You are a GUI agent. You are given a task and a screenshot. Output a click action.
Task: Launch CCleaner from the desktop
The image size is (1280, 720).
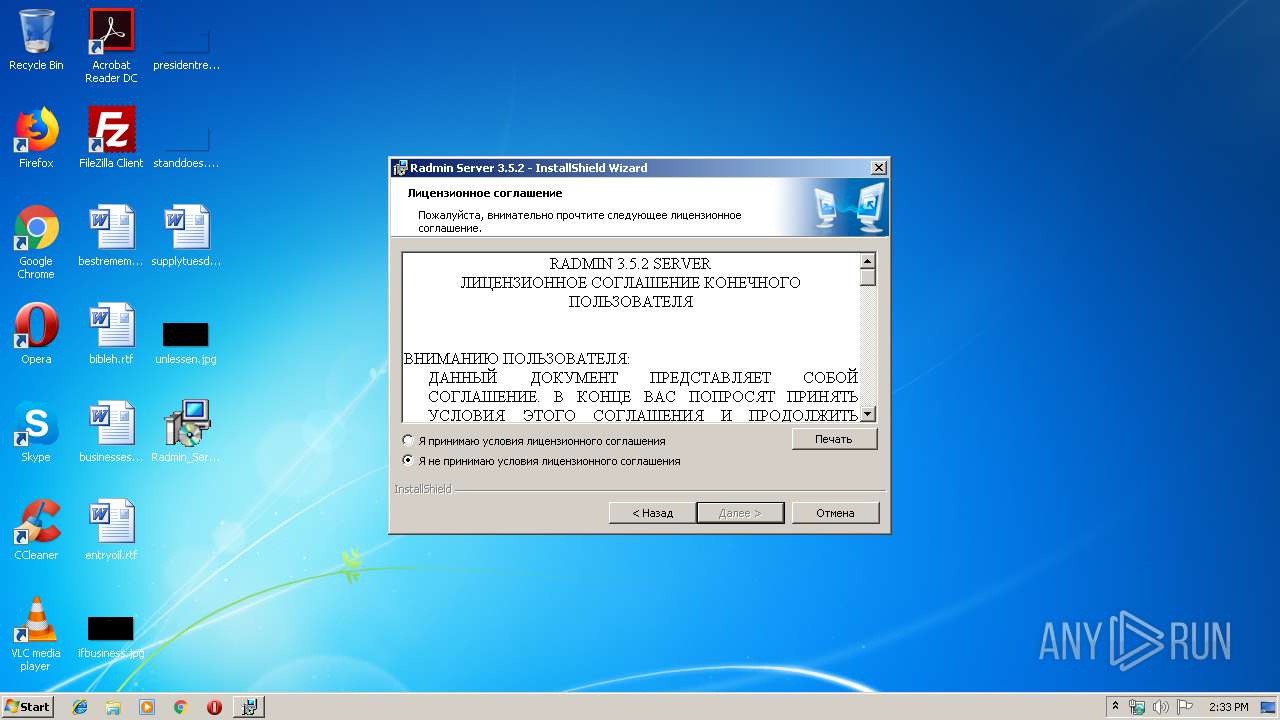click(x=36, y=530)
